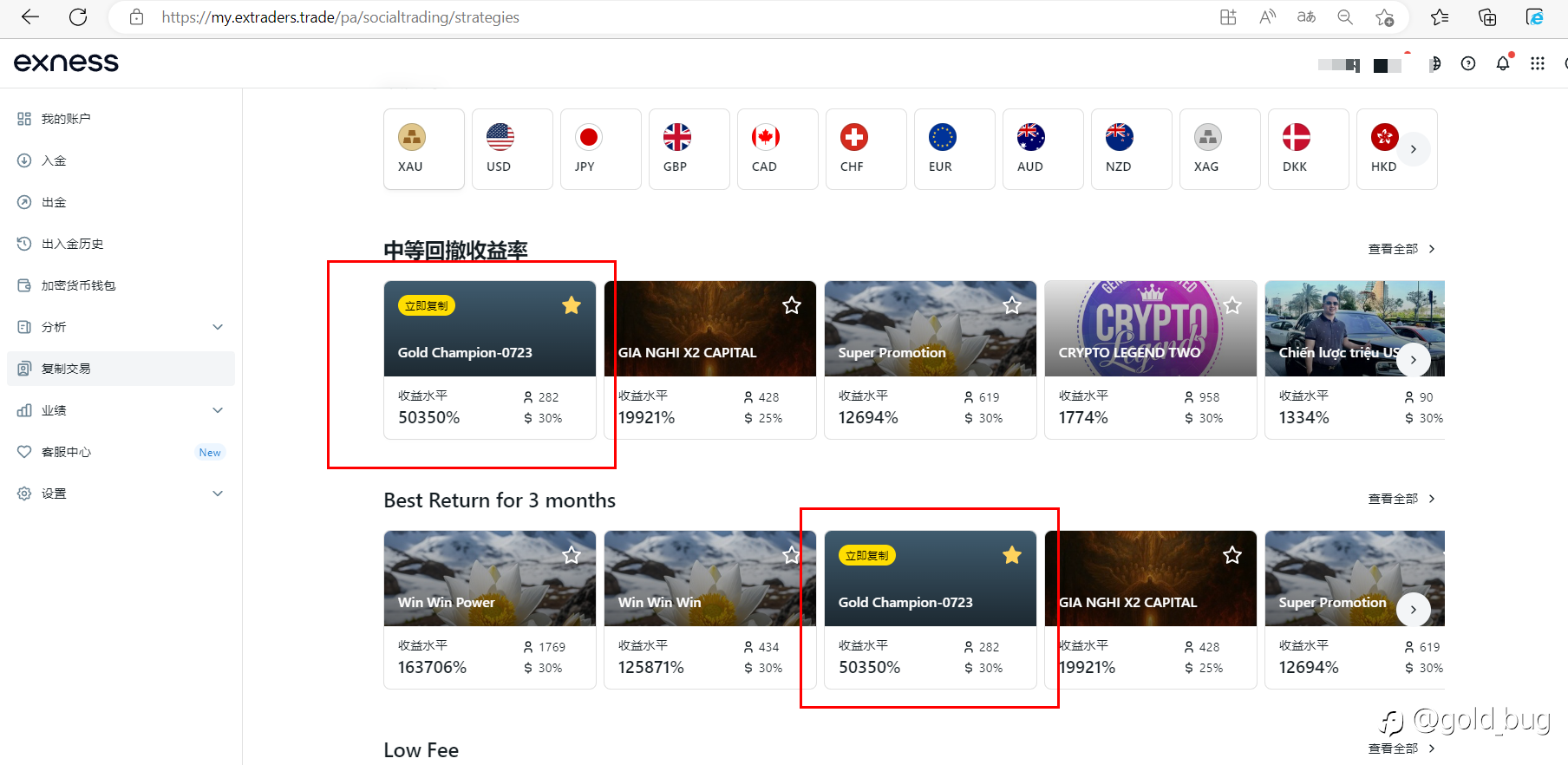The image size is (1568, 765).
Task: Click the 163706% return value
Action: [433, 668]
